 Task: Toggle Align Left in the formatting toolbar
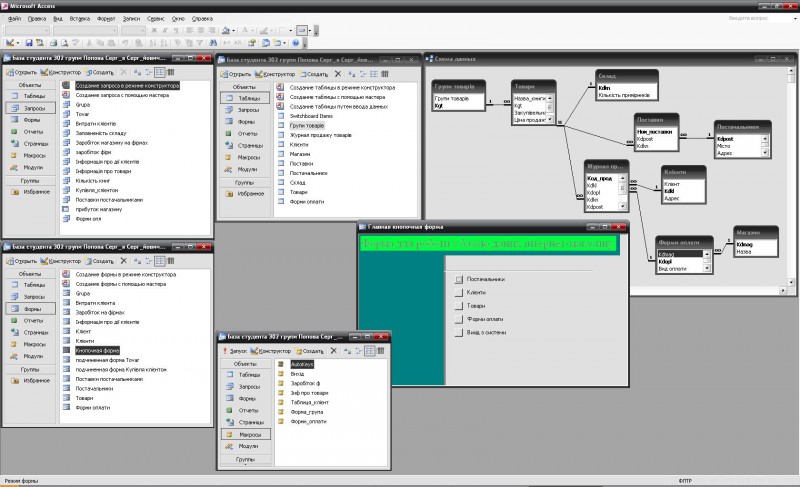[190, 31]
